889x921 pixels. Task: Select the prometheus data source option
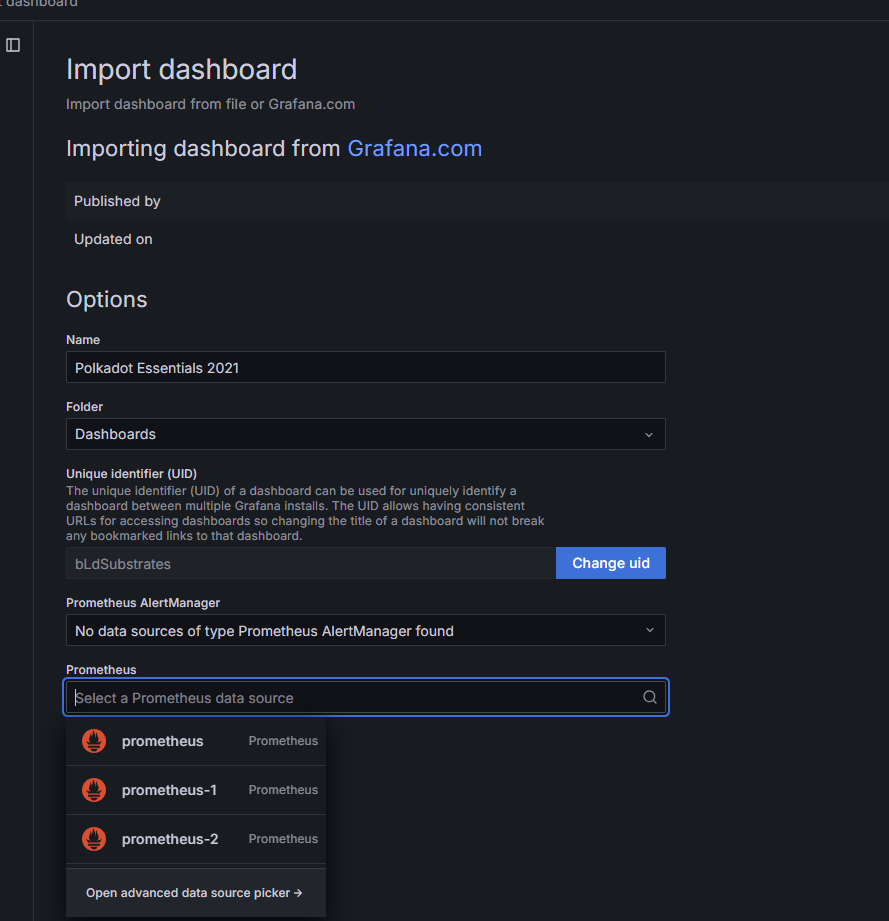click(196, 741)
